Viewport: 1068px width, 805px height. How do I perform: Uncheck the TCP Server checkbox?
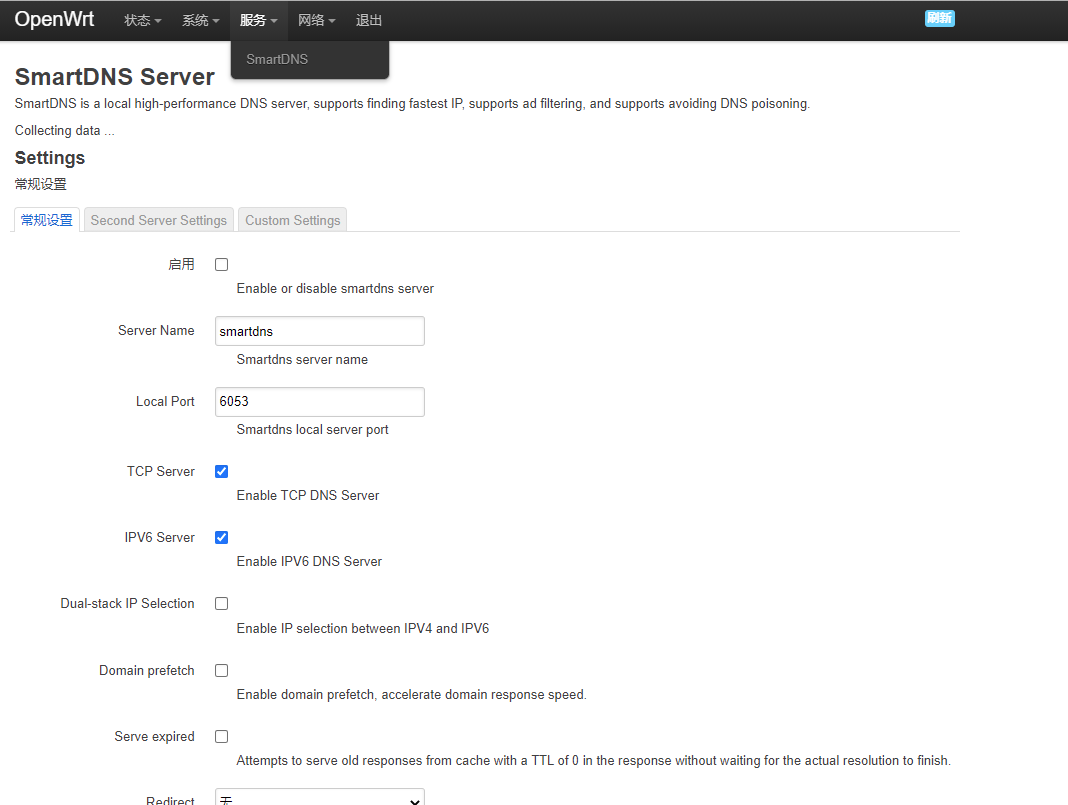point(221,471)
